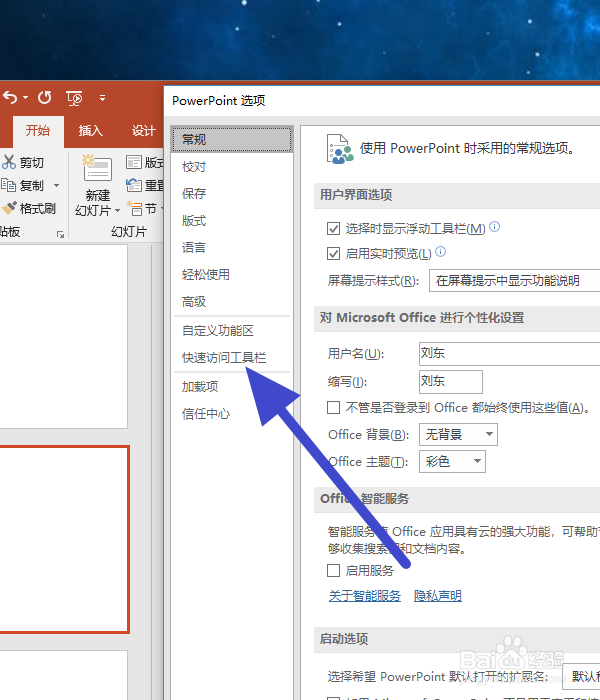Click the Undo icon in quick access toolbar

[10, 97]
